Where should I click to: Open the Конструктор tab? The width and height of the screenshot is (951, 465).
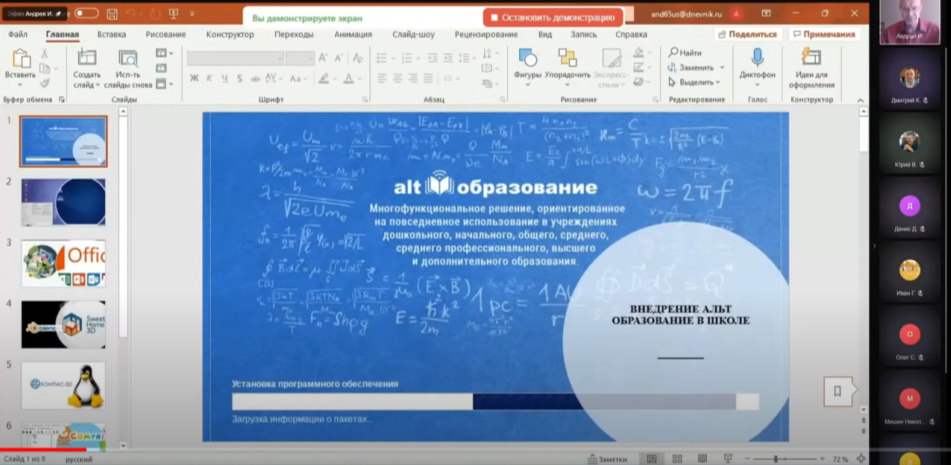[230, 35]
